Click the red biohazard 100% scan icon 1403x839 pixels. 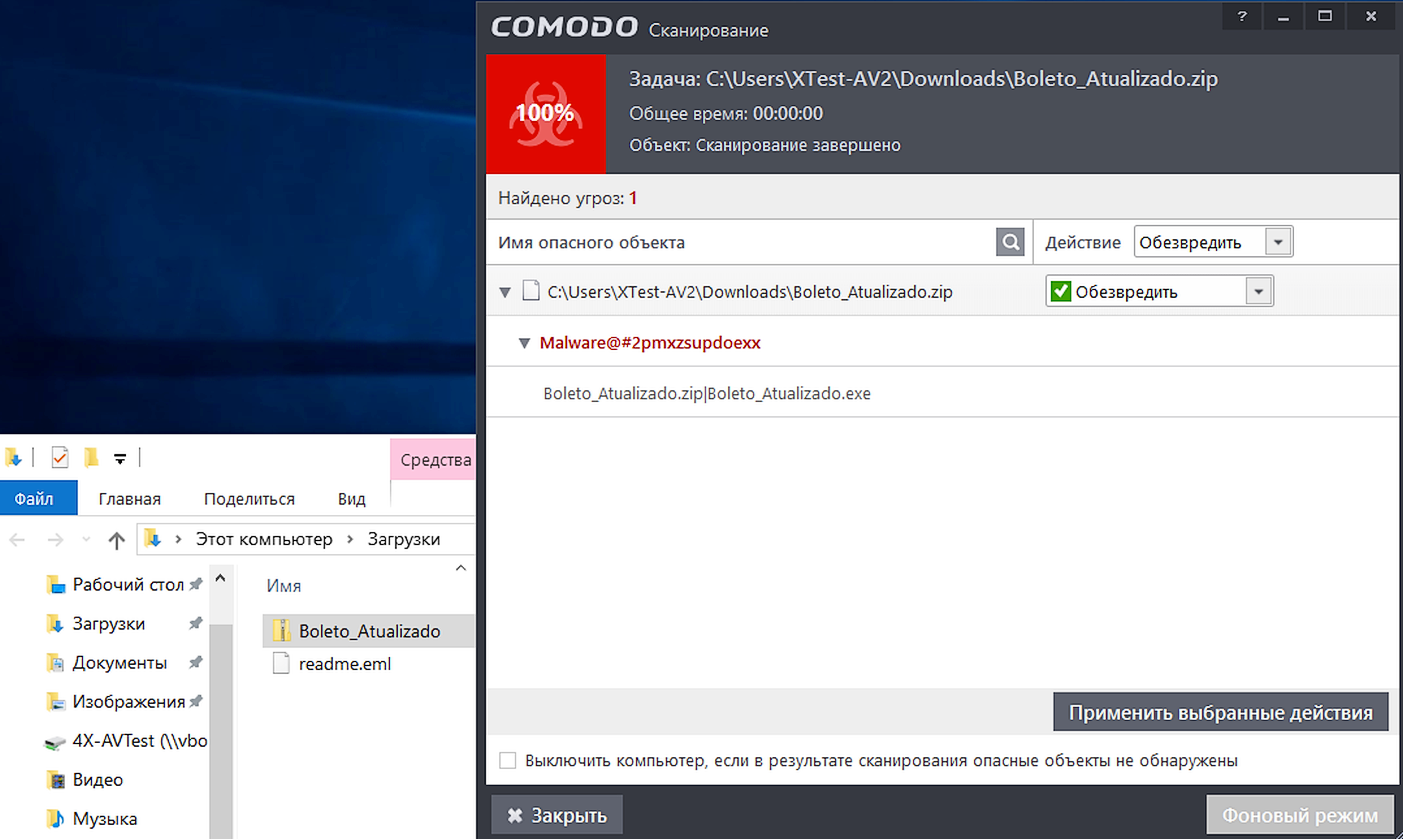point(545,114)
